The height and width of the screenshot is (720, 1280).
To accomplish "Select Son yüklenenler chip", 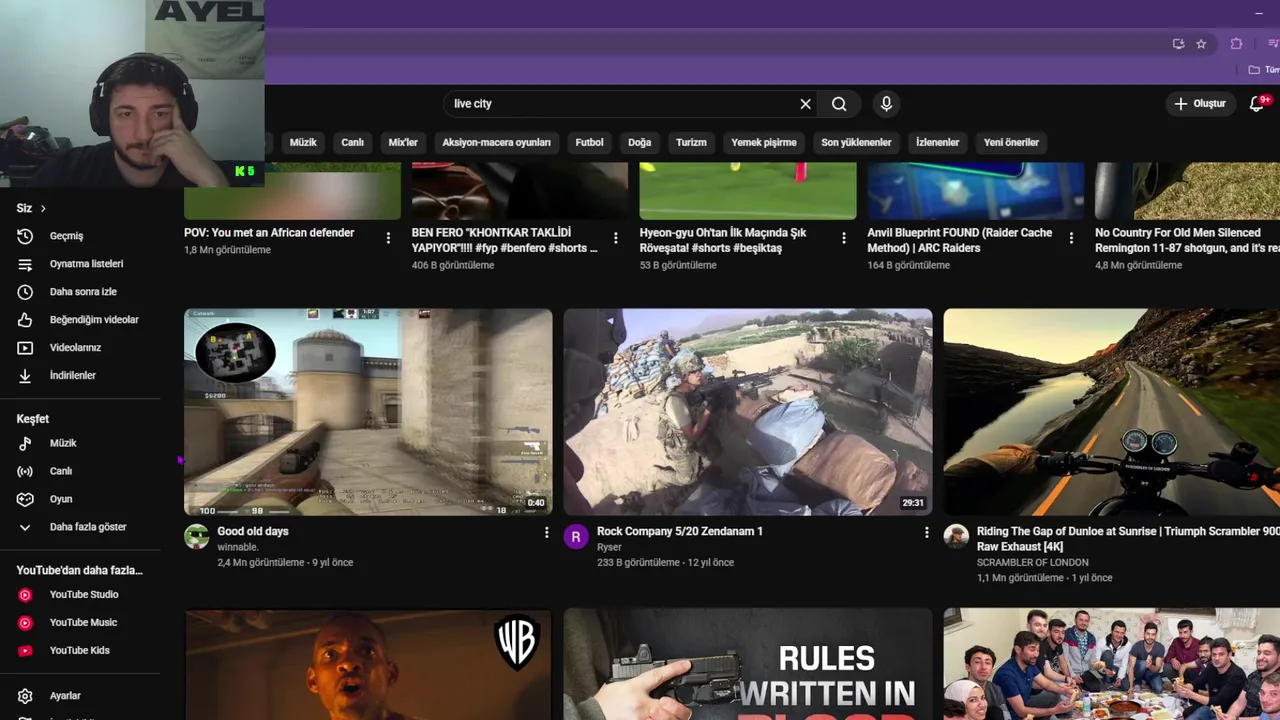I will click(856, 142).
